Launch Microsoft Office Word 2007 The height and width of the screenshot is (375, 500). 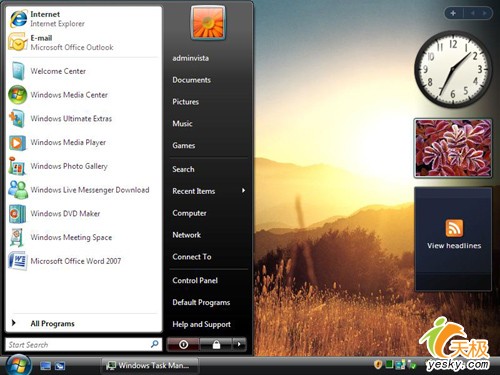click(x=83, y=261)
